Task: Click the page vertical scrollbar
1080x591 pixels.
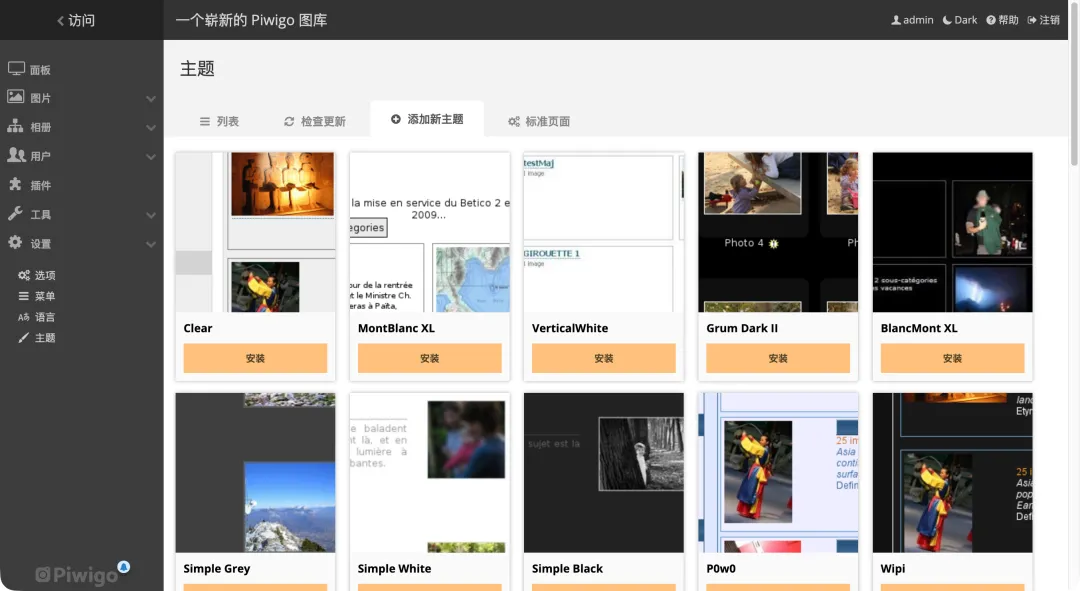Action: tap(1074, 100)
